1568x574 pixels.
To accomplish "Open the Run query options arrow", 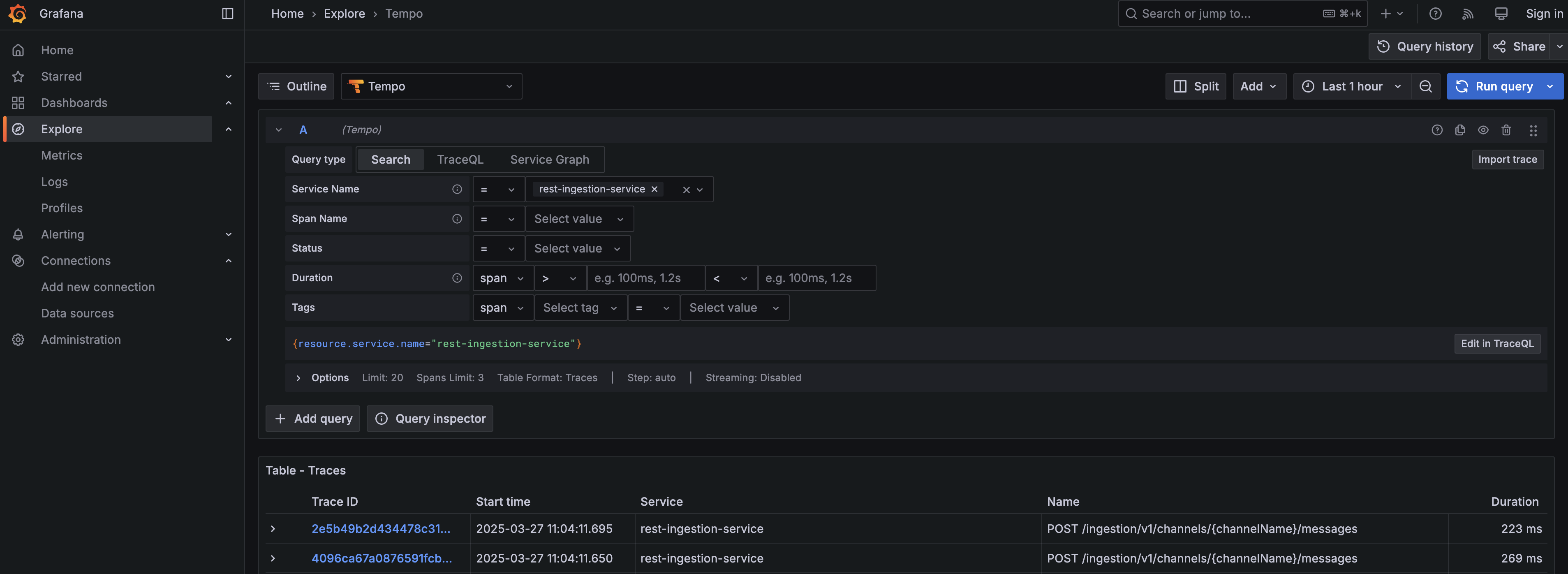I will (x=1550, y=86).
